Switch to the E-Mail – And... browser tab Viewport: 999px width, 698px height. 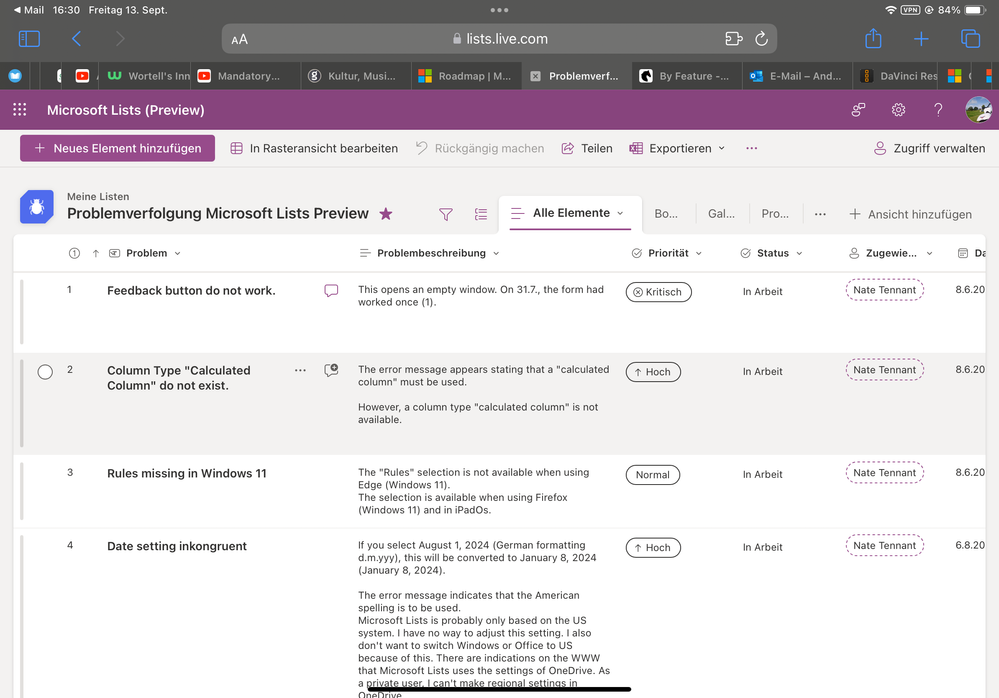coord(796,76)
